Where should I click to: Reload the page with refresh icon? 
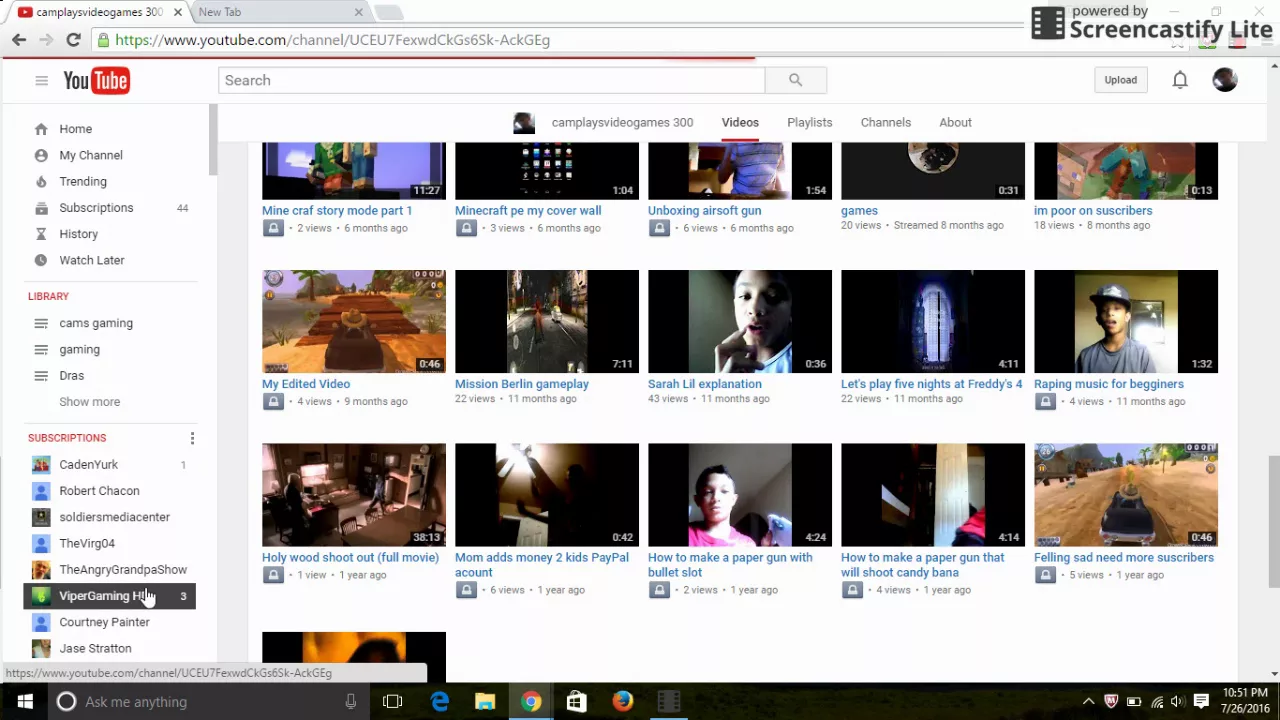point(73,40)
